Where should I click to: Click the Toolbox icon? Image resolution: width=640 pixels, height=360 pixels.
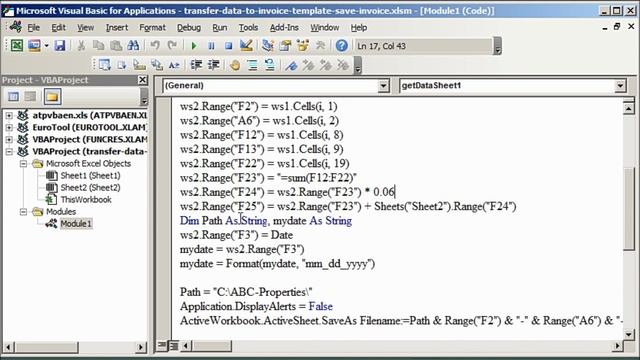coord(320,46)
